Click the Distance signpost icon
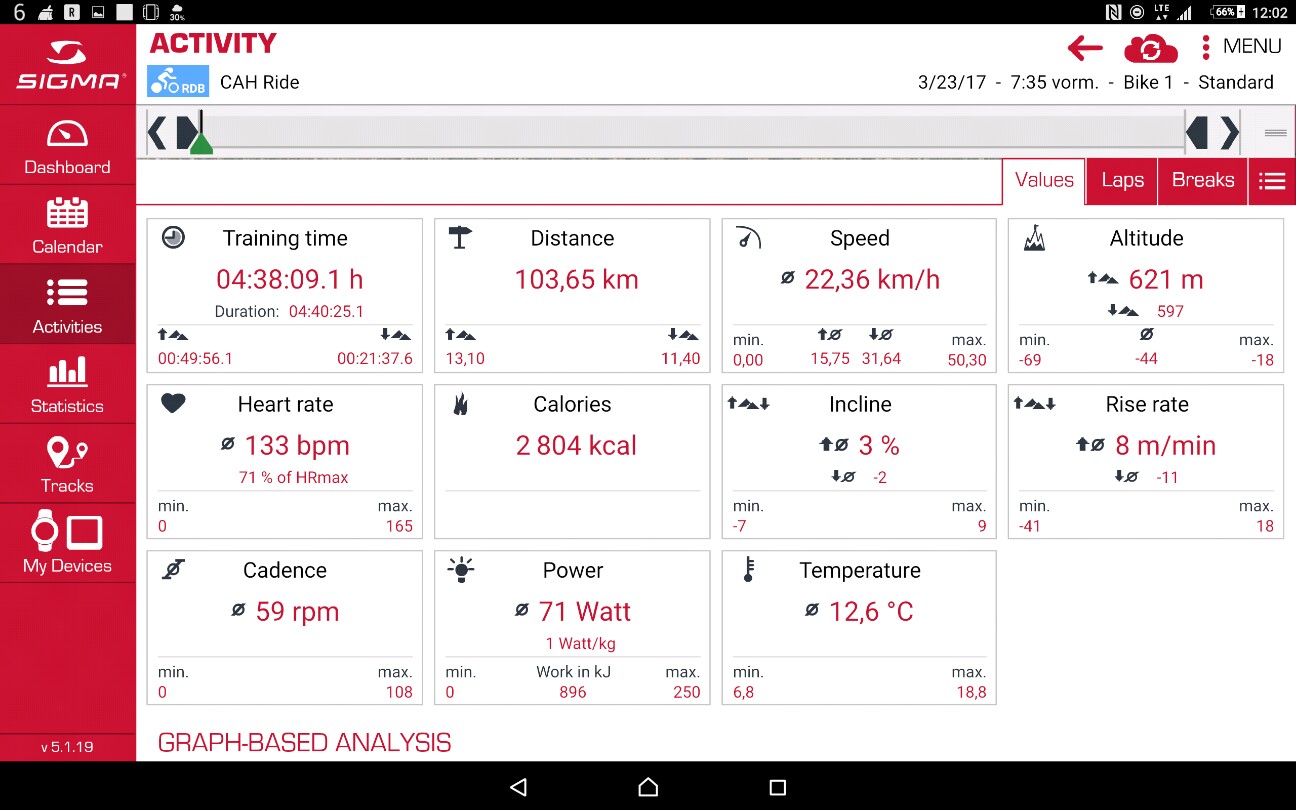The width and height of the screenshot is (1296, 810). tap(460, 238)
